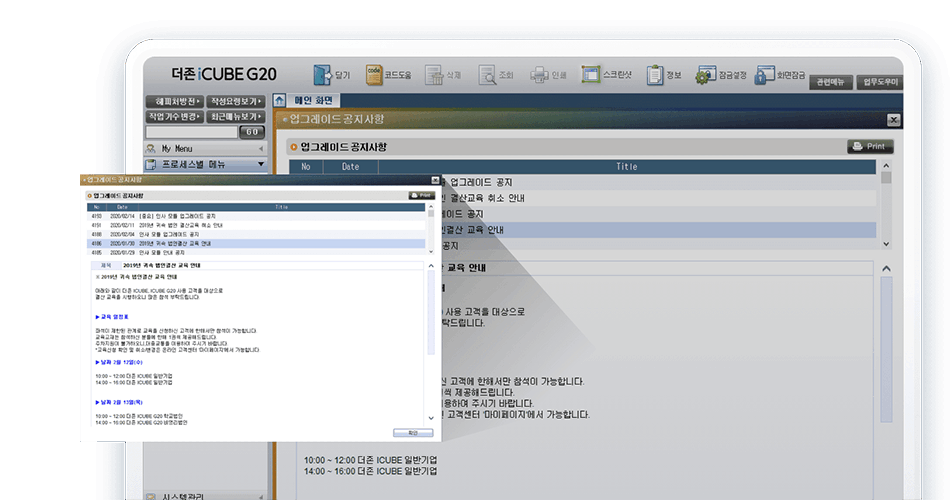Click the 삭제 delete toolbar icon

pos(434,75)
